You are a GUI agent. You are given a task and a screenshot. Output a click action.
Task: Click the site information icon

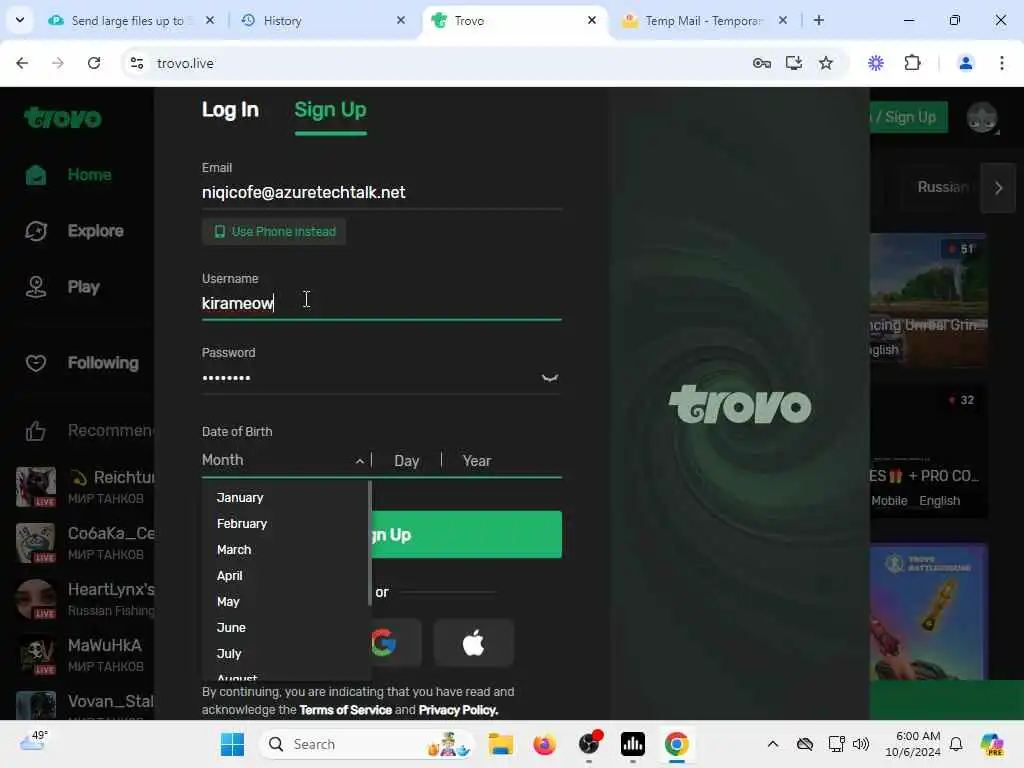[136, 63]
